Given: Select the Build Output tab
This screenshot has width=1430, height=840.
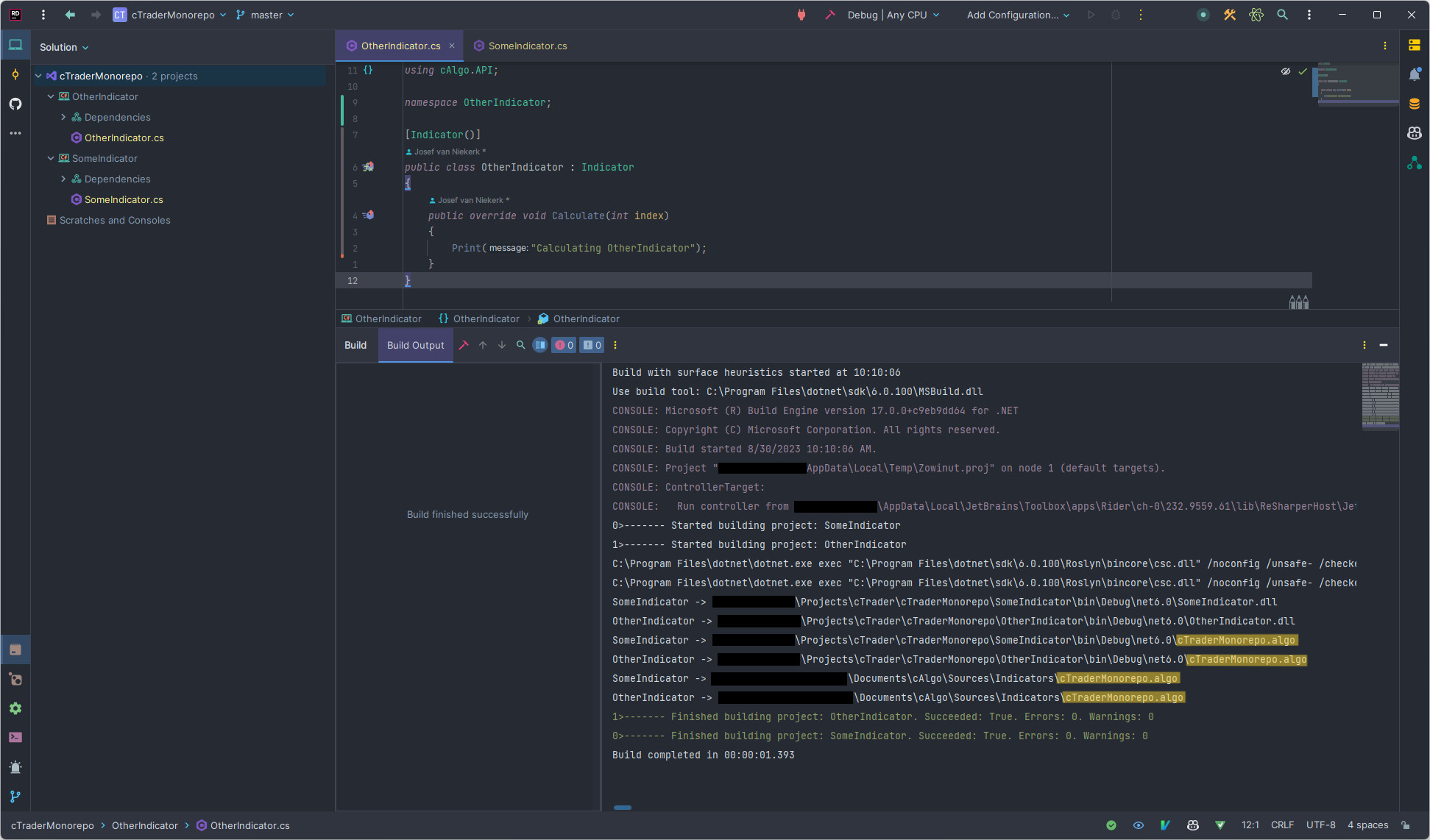Looking at the screenshot, I should click(416, 345).
